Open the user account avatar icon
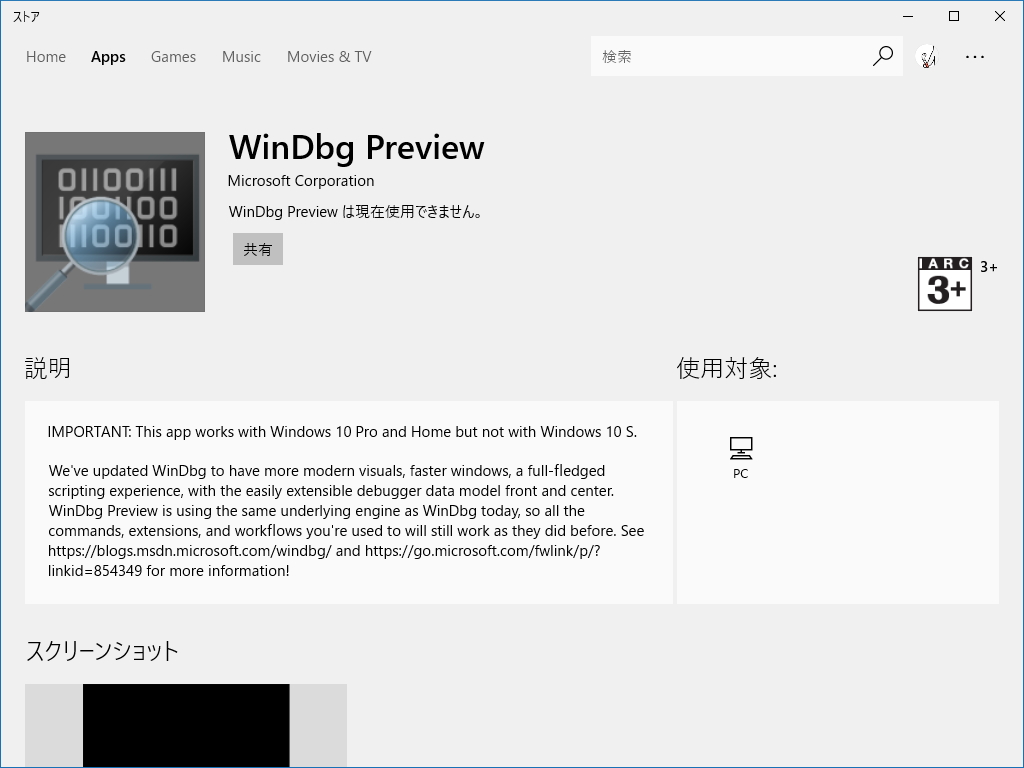1024x768 pixels. 927,56
